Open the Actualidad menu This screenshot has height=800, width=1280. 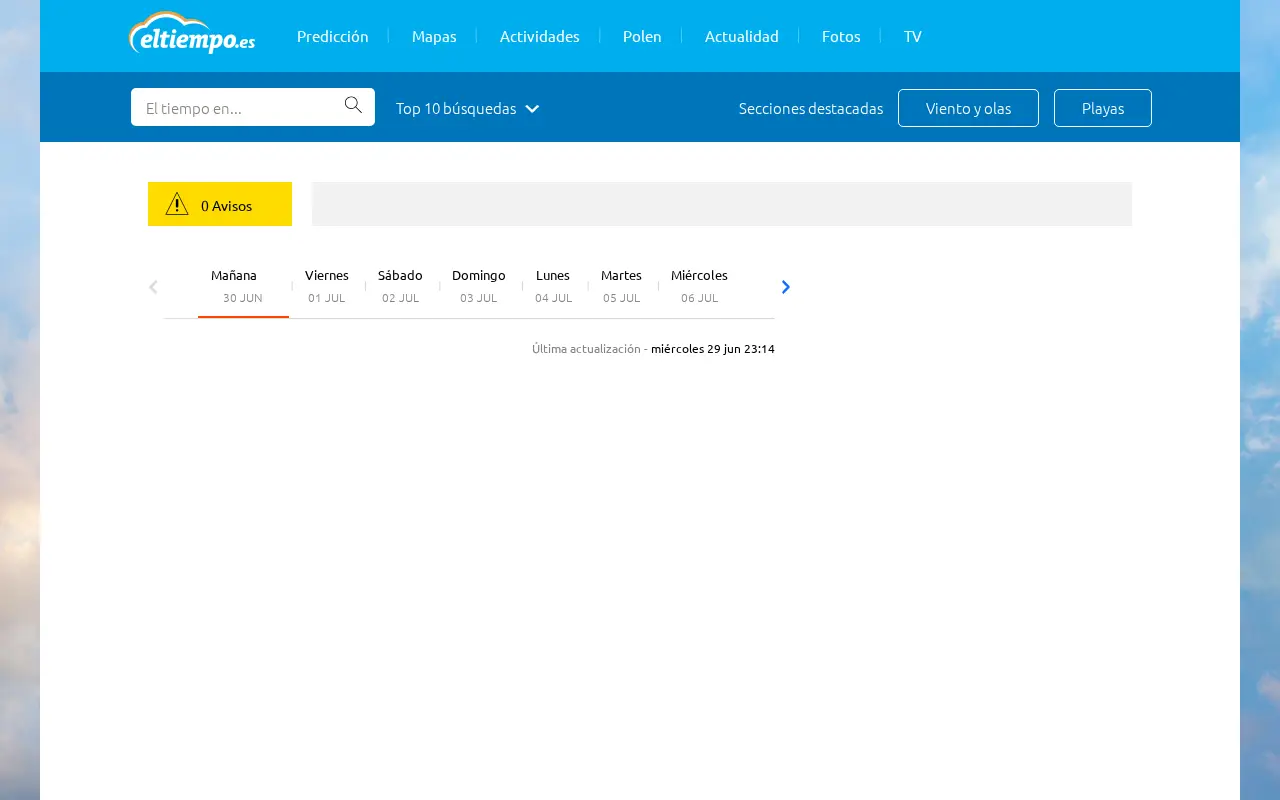[x=742, y=36]
